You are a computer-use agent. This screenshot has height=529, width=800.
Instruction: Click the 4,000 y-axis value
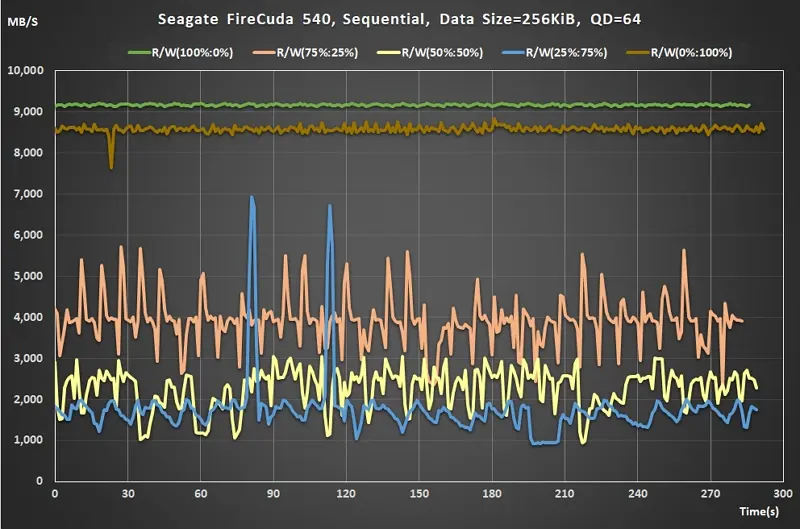[x=29, y=317]
